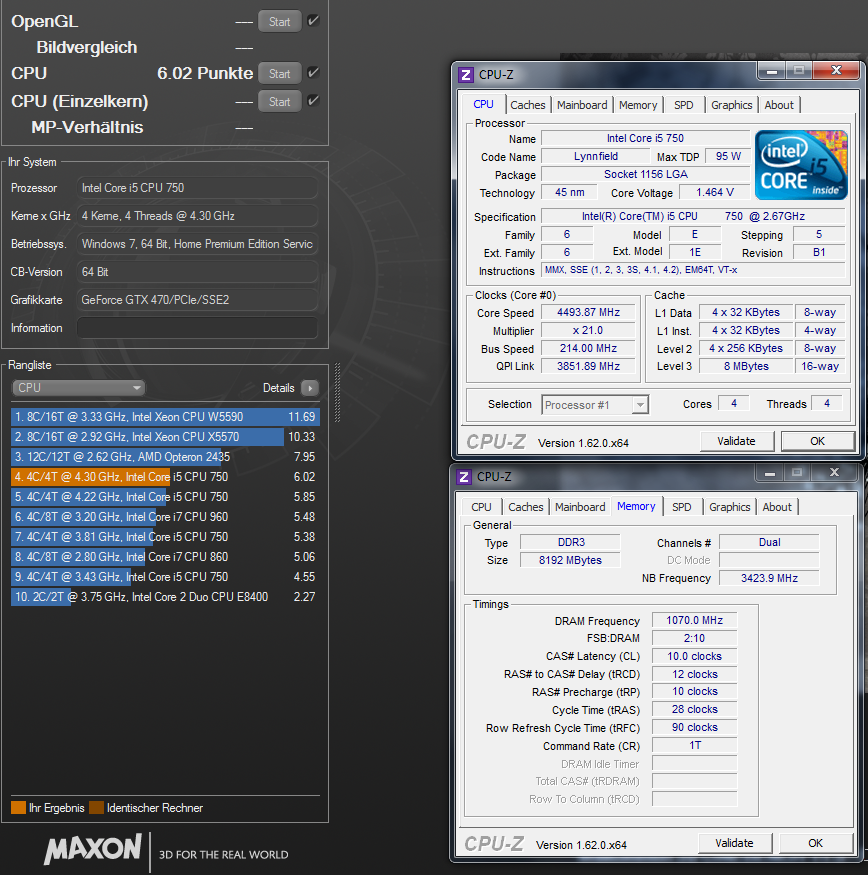Click the CAS# Latency value 10.0 clocks
The height and width of the screenshot is (875, 868).
click(x=694, y=656)
